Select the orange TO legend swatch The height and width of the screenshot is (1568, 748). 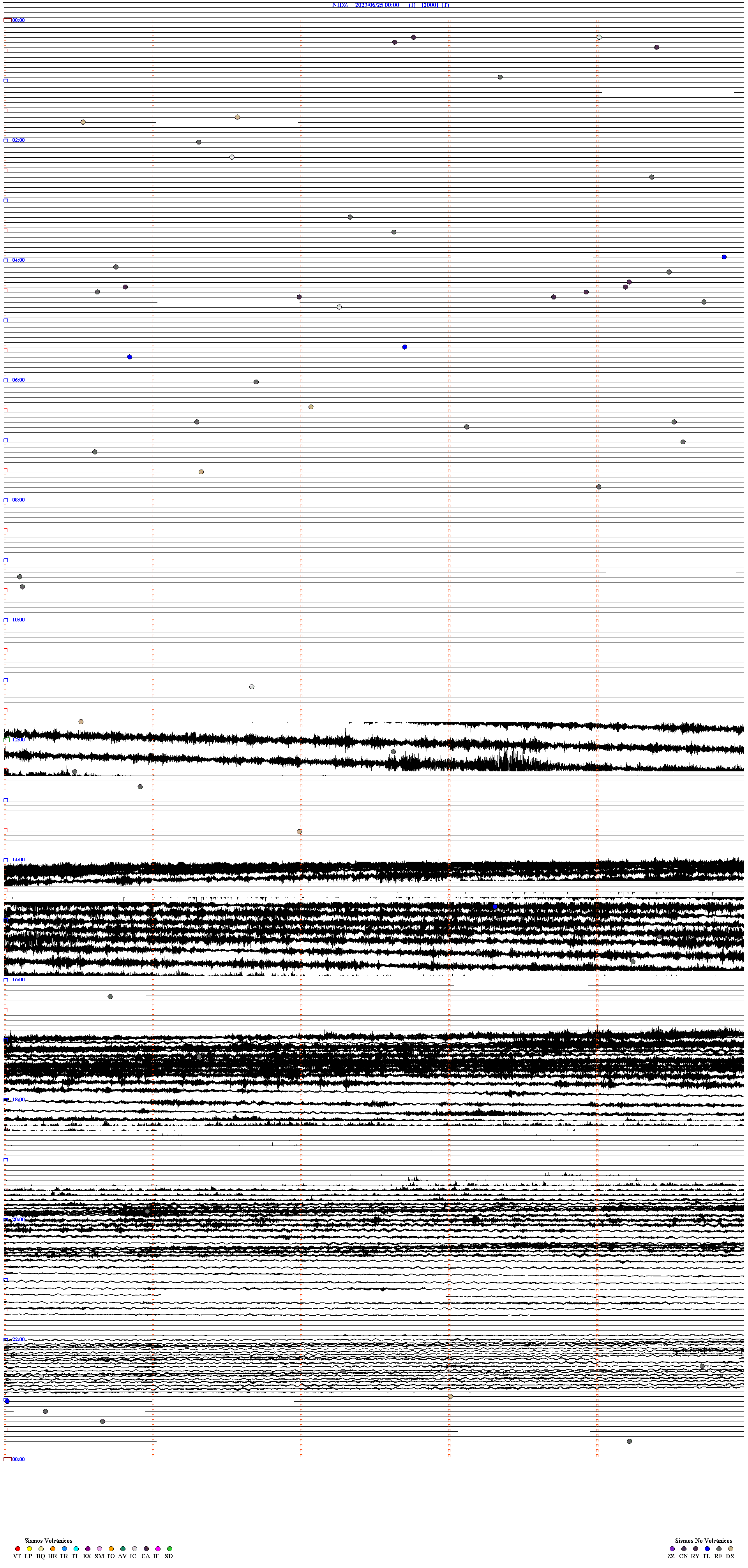click(111, 1549)
